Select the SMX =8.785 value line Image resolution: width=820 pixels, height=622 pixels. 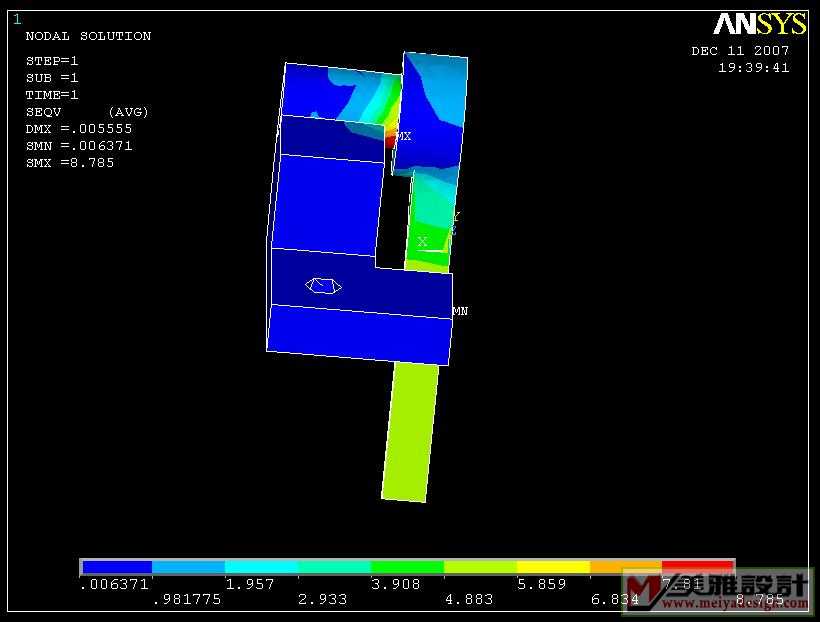point(70,162)
